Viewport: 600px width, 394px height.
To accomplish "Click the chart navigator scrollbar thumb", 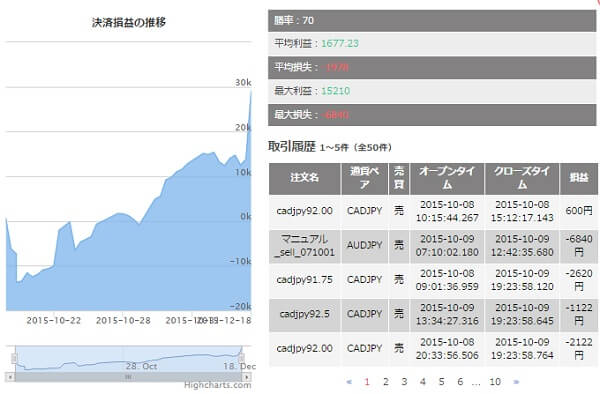I will 129,377.
